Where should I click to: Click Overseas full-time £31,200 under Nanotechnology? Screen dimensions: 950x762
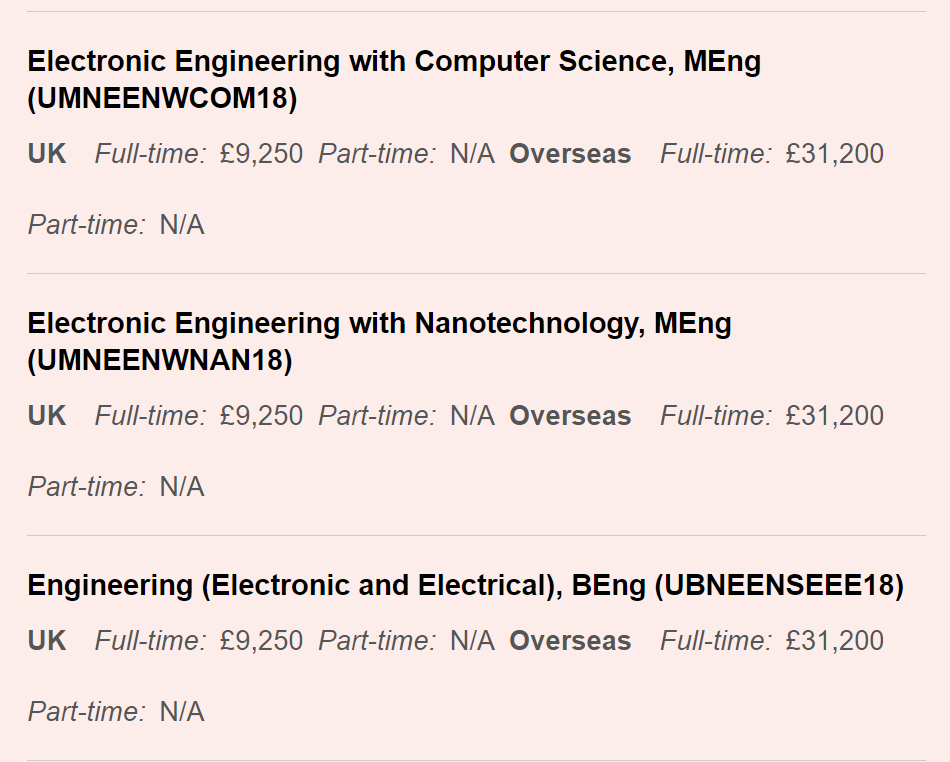click(834, 416)
